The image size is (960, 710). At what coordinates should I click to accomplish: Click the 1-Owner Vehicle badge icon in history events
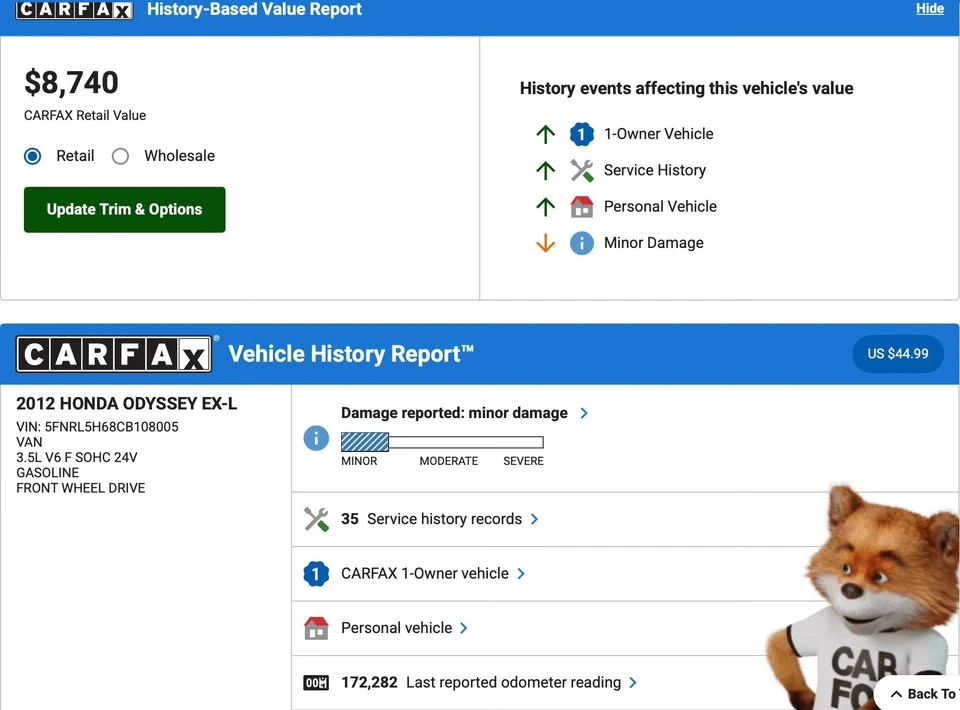pyautogui.click(x=582, y=134)
